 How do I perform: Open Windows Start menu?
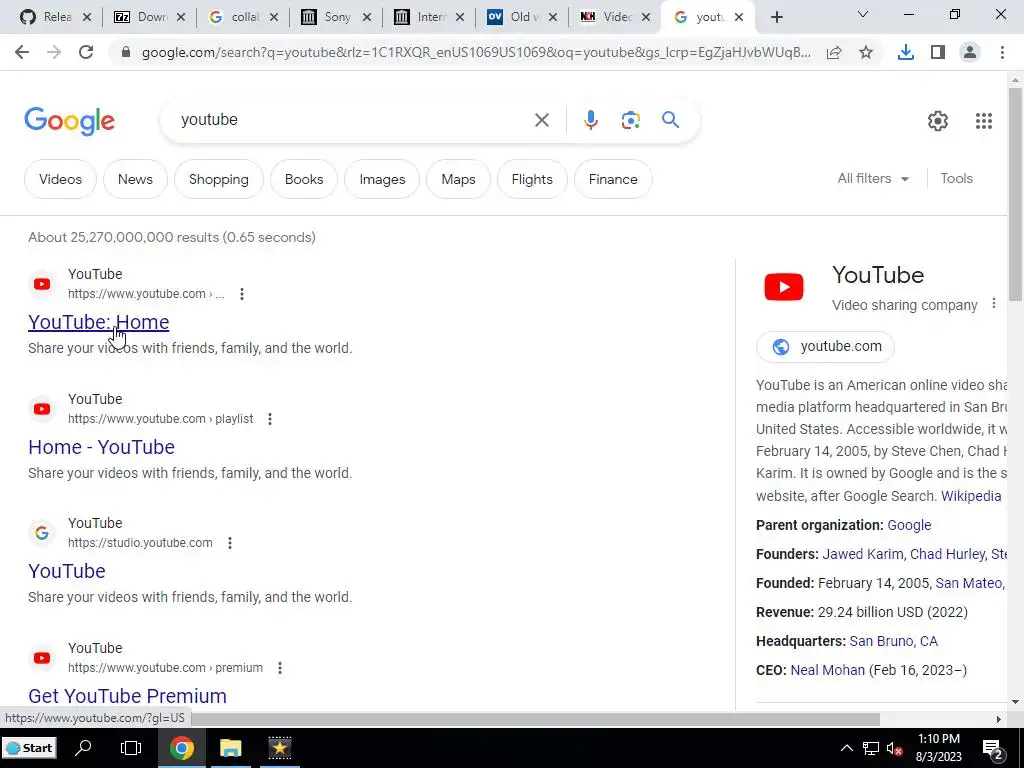coord(29,748)
